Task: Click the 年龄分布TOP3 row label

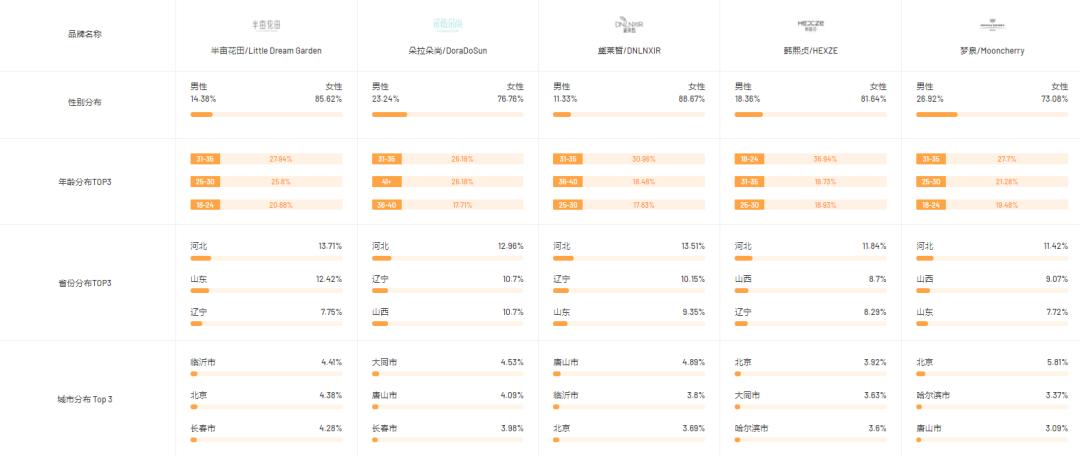Action: pyautogui.click(x=85, y=182)
